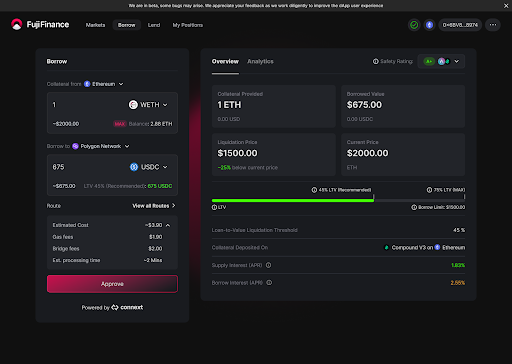Click the green checkmark status icon
Screen dimensions: 512x364
(414, 25)
